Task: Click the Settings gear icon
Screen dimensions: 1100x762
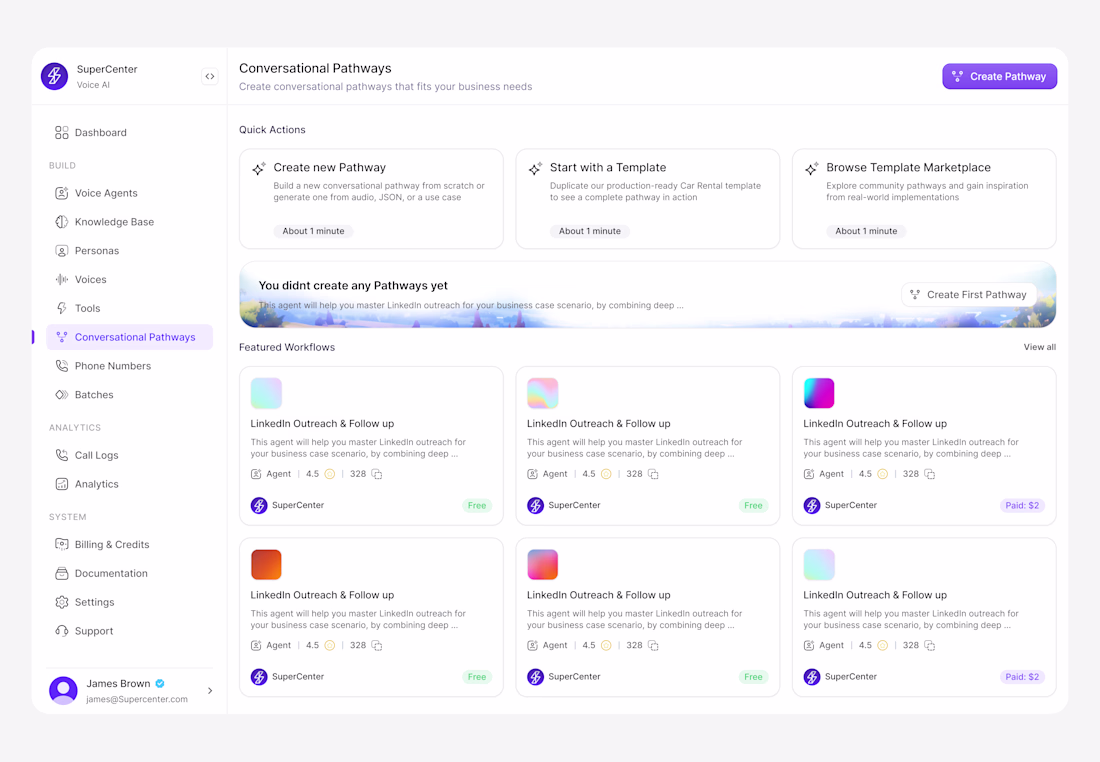Action: [x=62, y=602]
